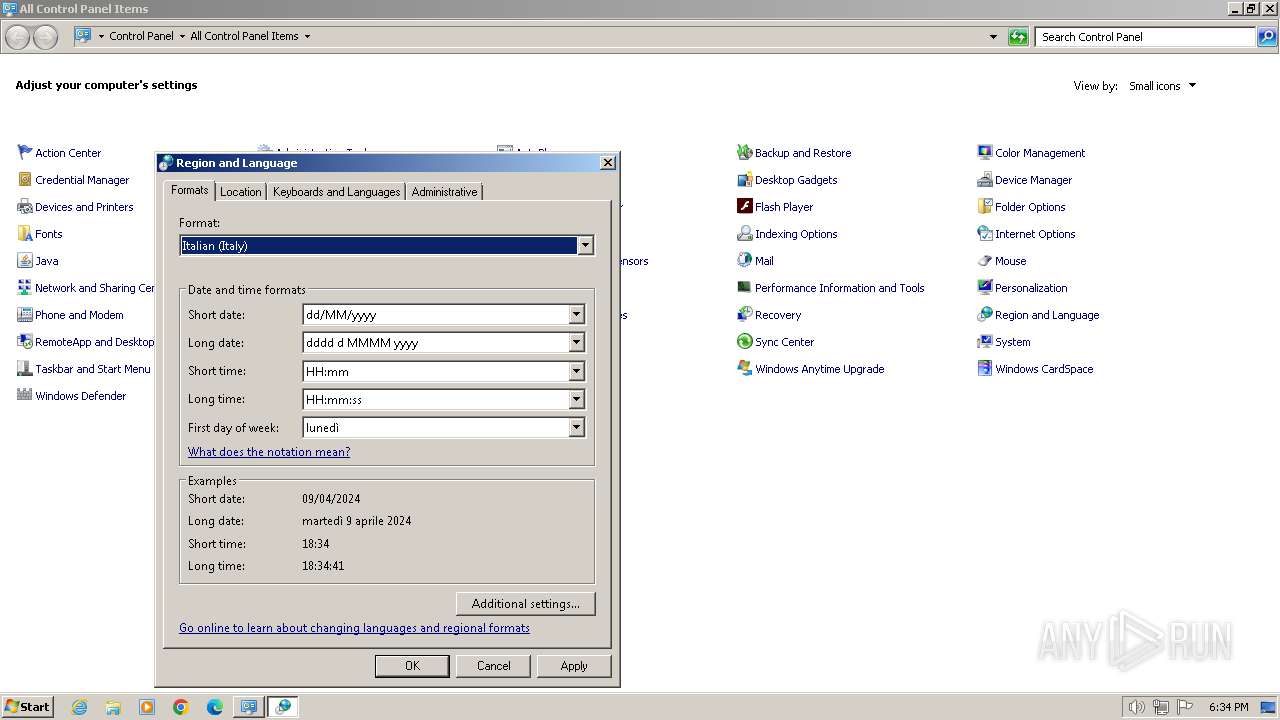Click the Apply button
The image size is (1280, 720).
point(574,666)
